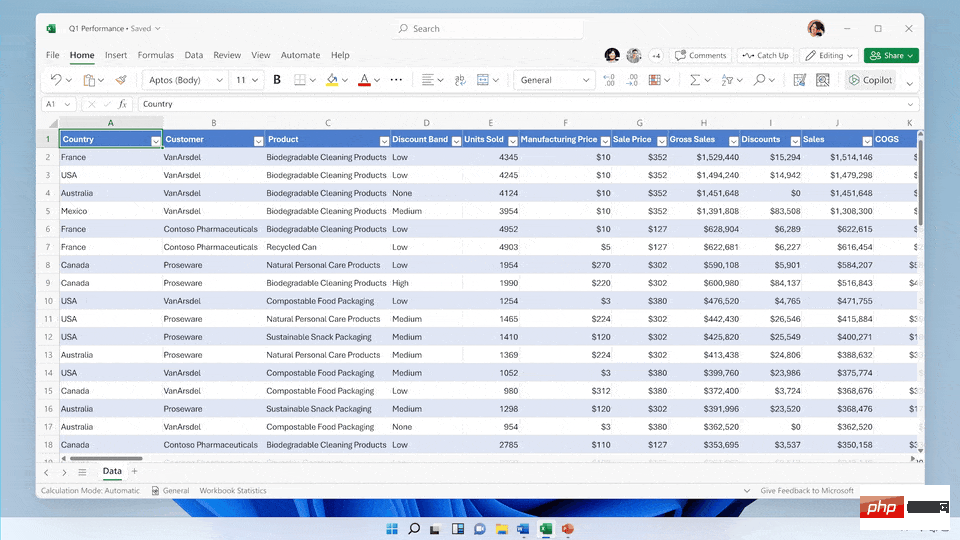
Task: Open the Gross Sales filter dropdown
Action: pyautogui.click(x=733, y=141)
